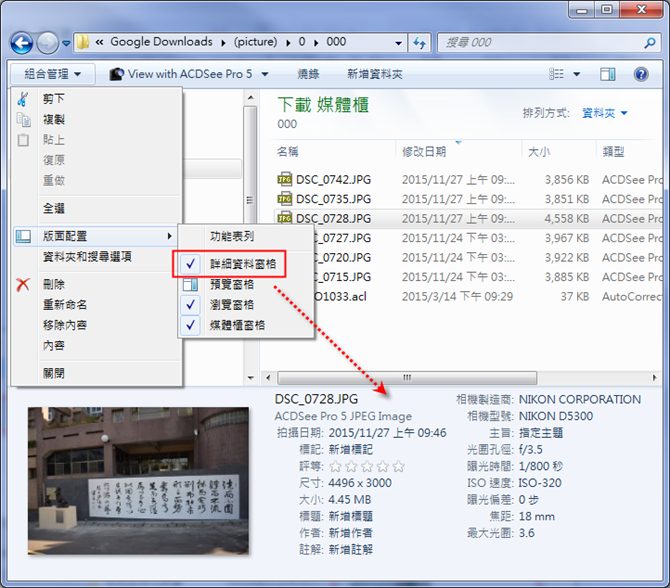Click the preview thumbnail of DSC_0728.JPG
The height and width of the screenshot is (588, 670).
pos(138,481)
